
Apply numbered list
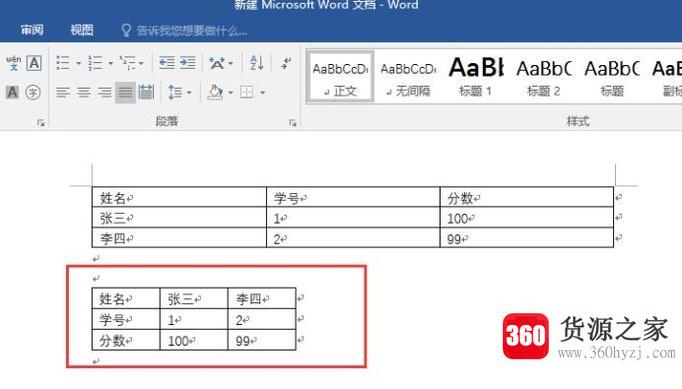point(95,63)
